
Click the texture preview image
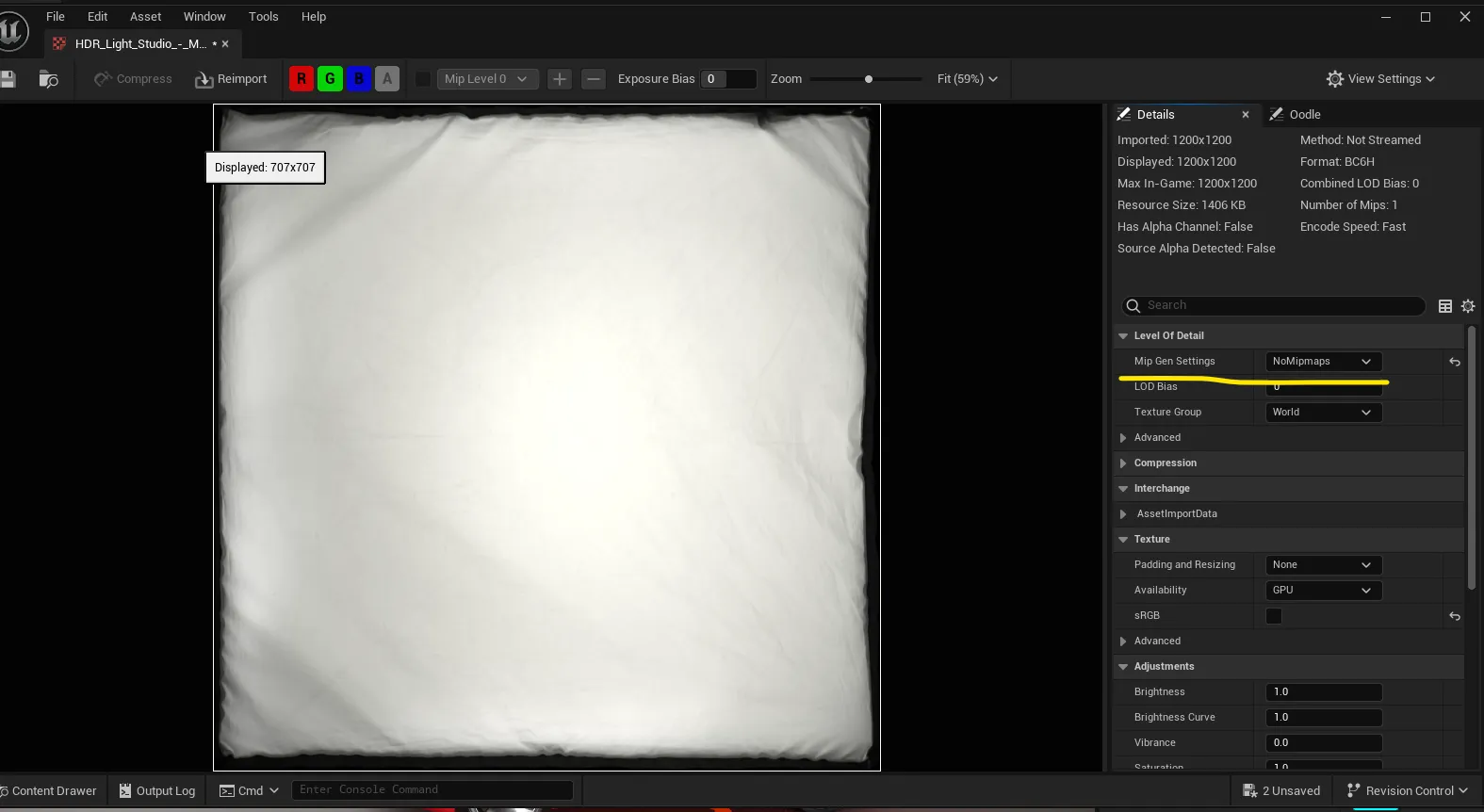pyautogui.click(x=546, y=438)
